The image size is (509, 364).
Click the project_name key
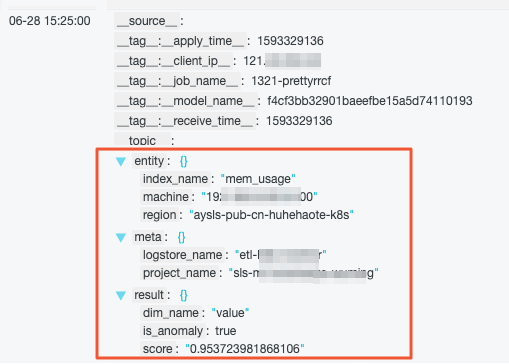coord(179,273)
